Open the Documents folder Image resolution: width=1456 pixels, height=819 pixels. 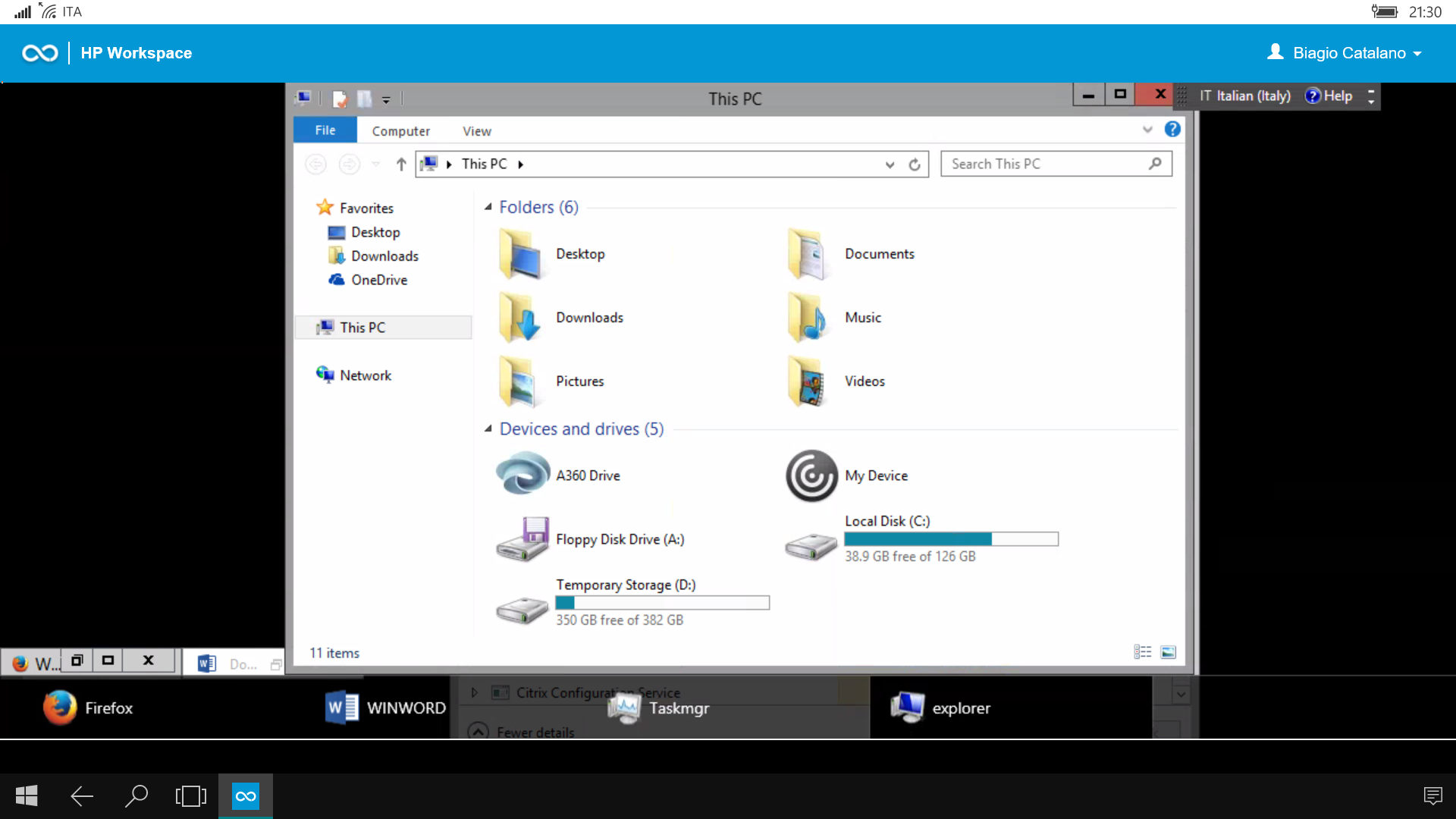pos(879,253)
